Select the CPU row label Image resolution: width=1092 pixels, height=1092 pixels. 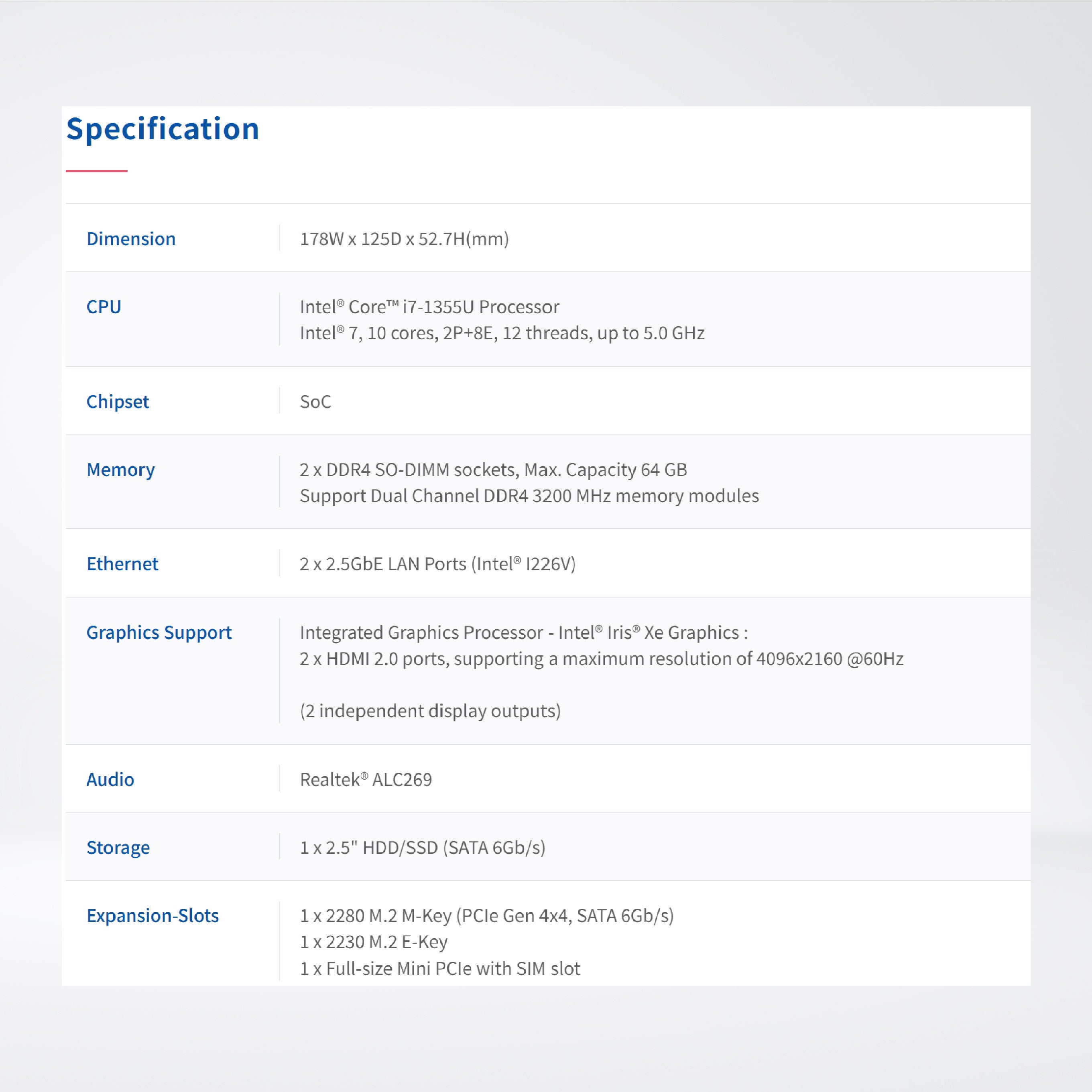click(104, 306)
